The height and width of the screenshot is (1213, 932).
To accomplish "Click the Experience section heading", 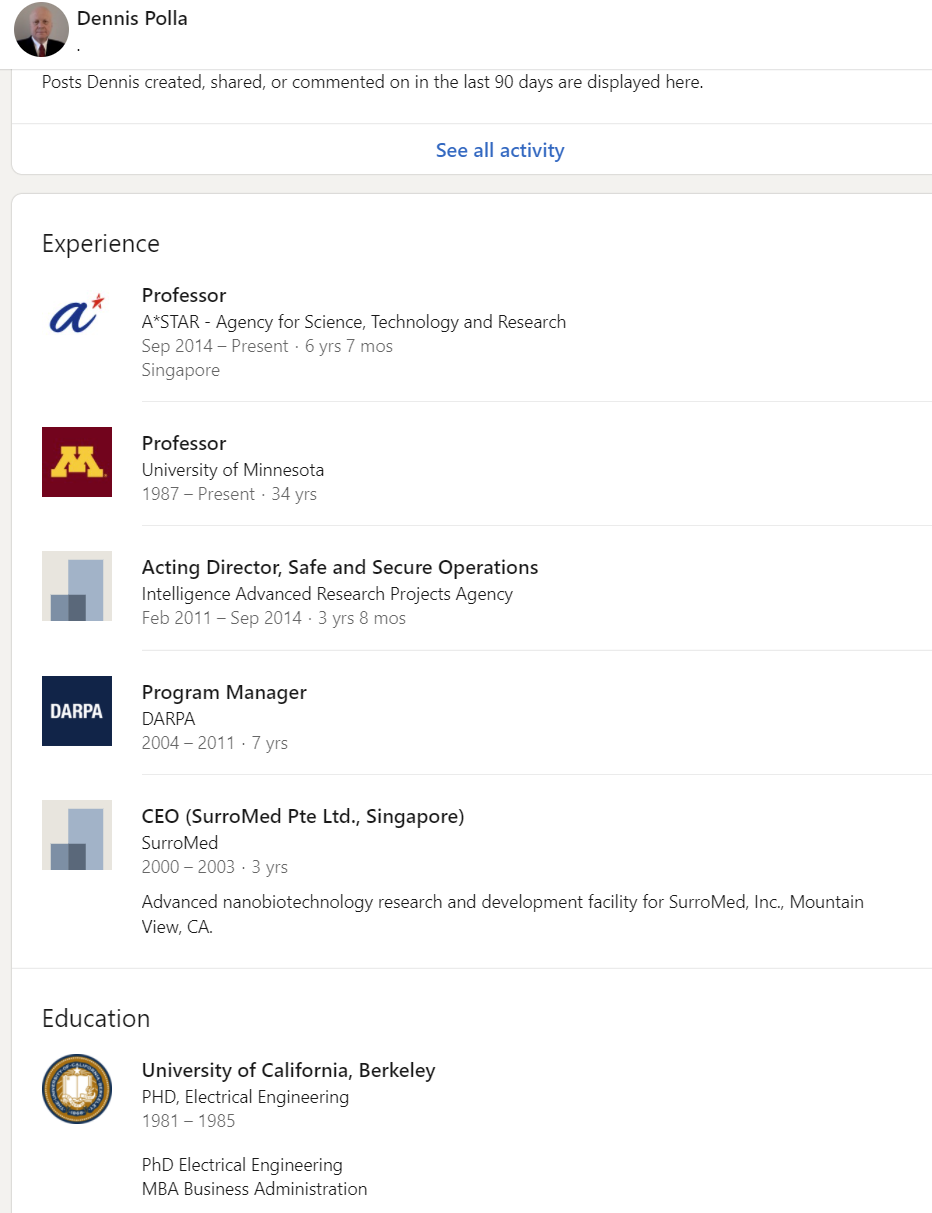I will 101,243.
